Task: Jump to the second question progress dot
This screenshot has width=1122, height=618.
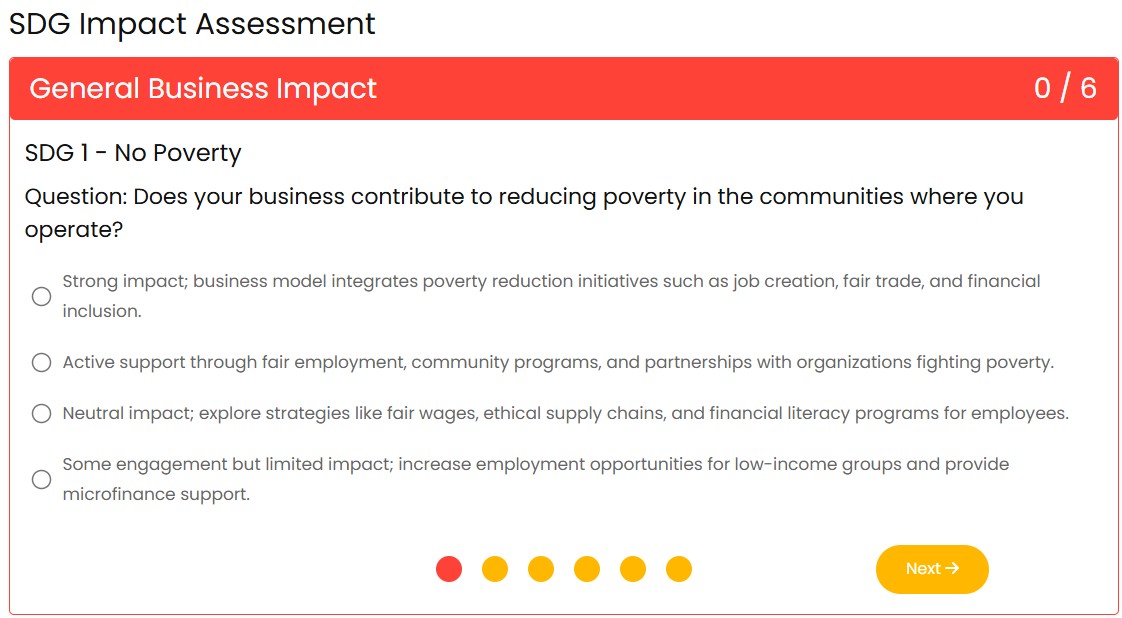Action: pos(495,569)
